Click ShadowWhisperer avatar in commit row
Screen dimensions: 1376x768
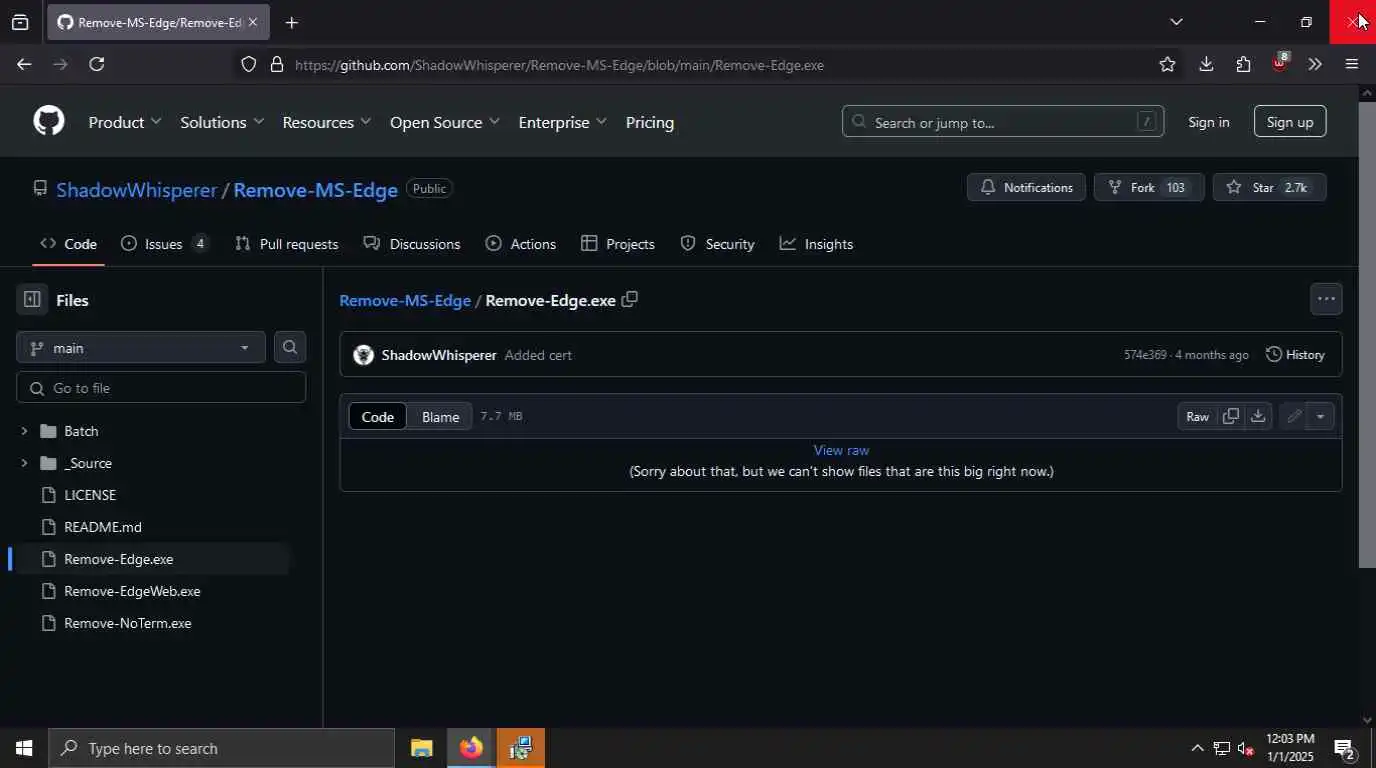364,355
